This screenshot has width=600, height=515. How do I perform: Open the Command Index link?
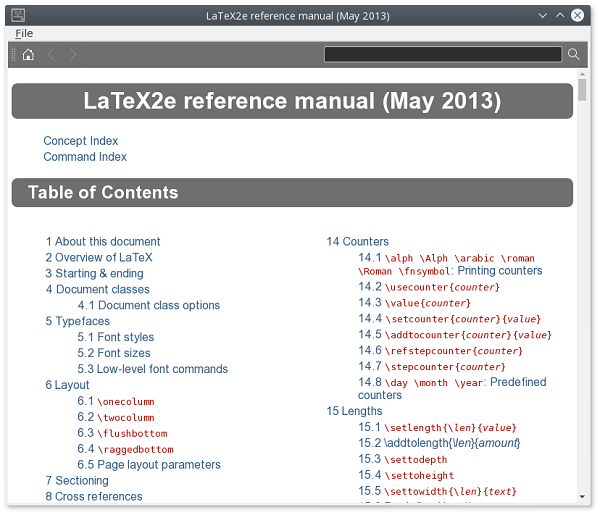pos(85,157)
